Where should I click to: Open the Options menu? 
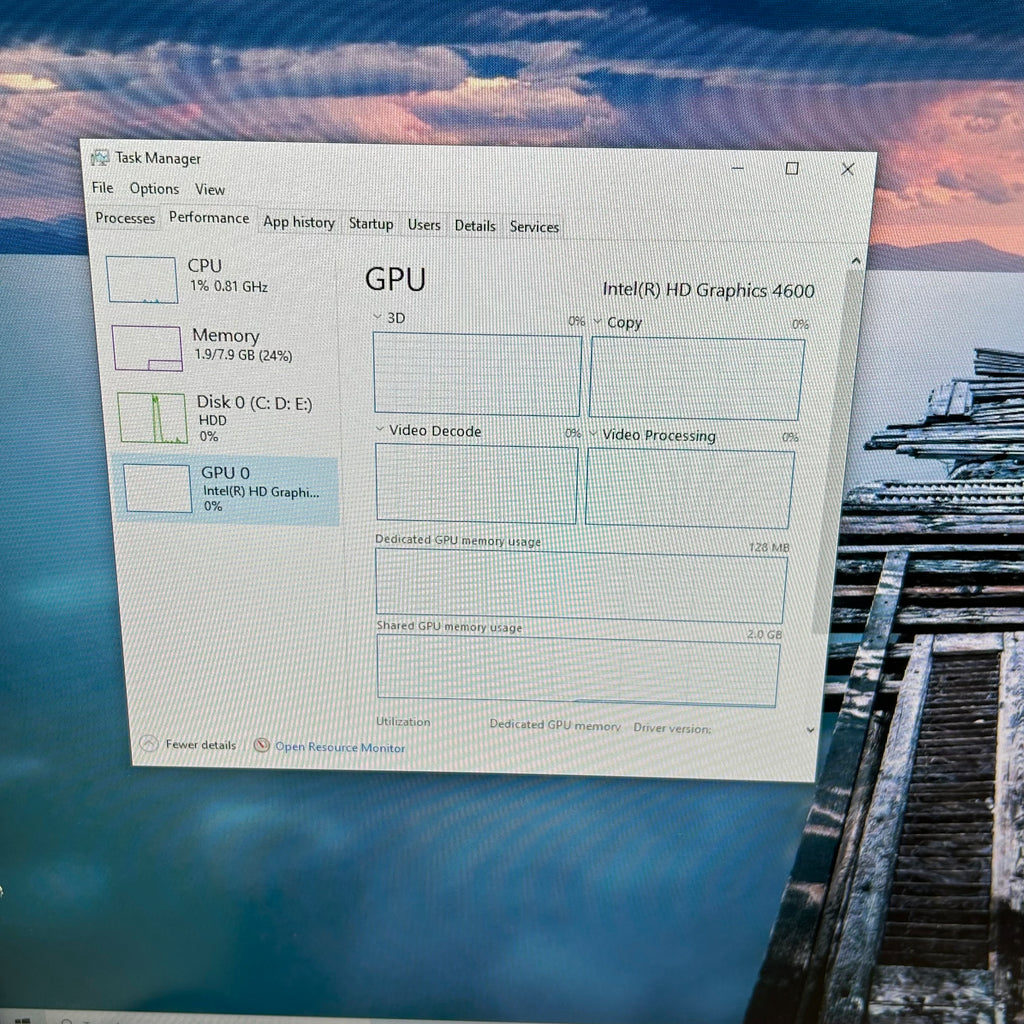click(154, 189)
